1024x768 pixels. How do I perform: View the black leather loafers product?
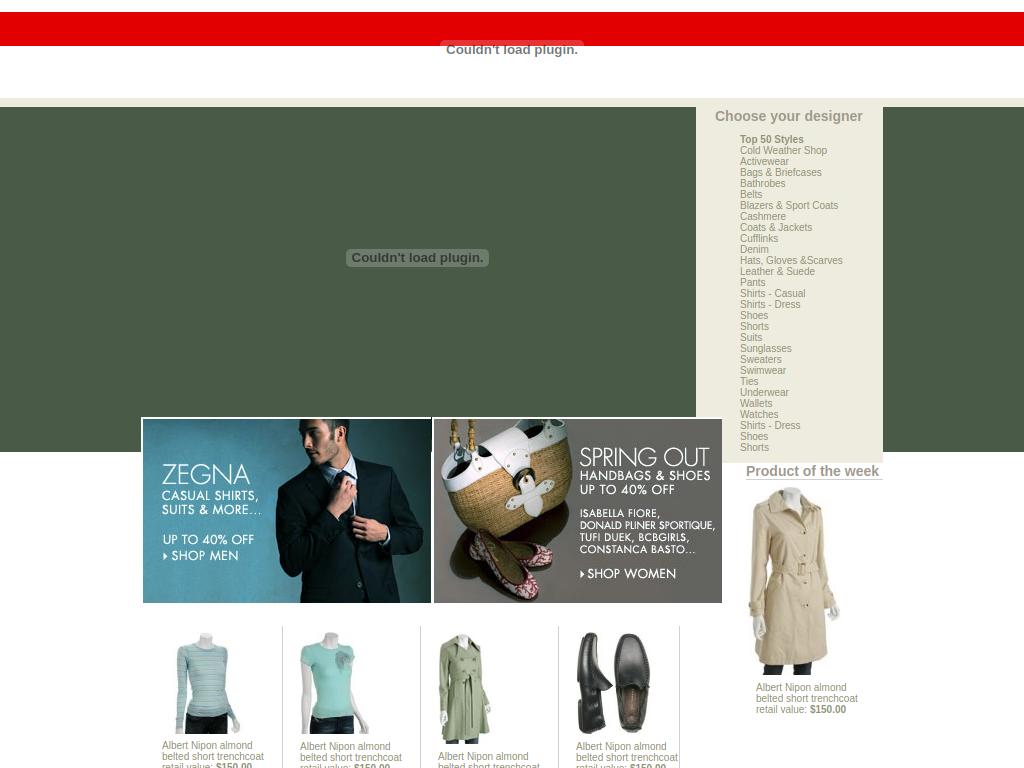point(613,683)
